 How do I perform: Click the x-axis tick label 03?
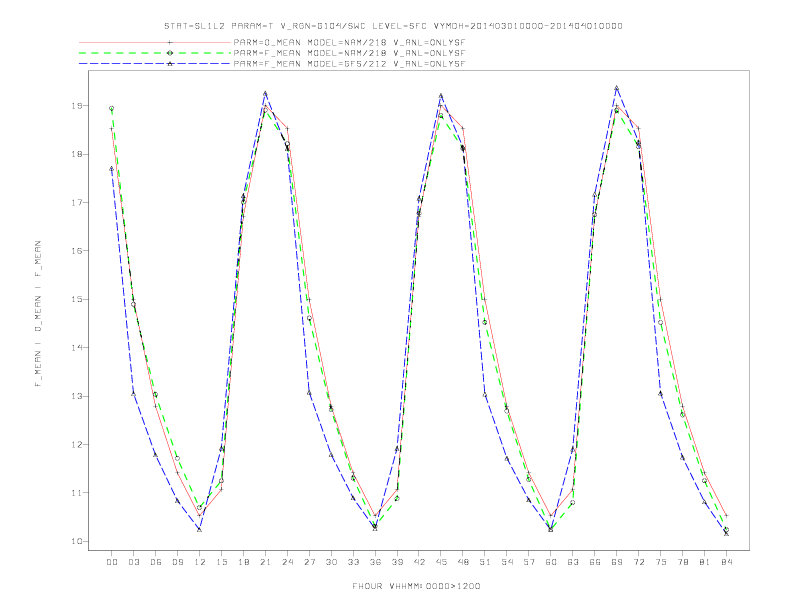[133, 562]
